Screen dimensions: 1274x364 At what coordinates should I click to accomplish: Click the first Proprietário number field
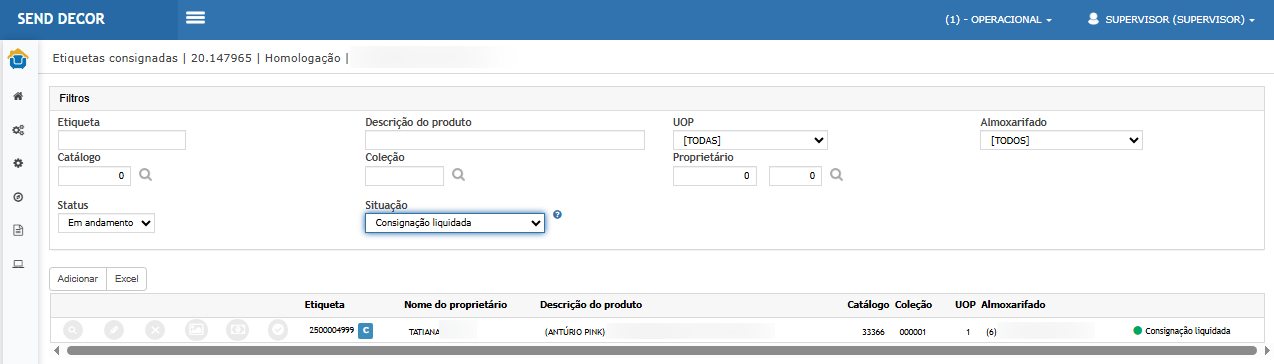(716, 176)
